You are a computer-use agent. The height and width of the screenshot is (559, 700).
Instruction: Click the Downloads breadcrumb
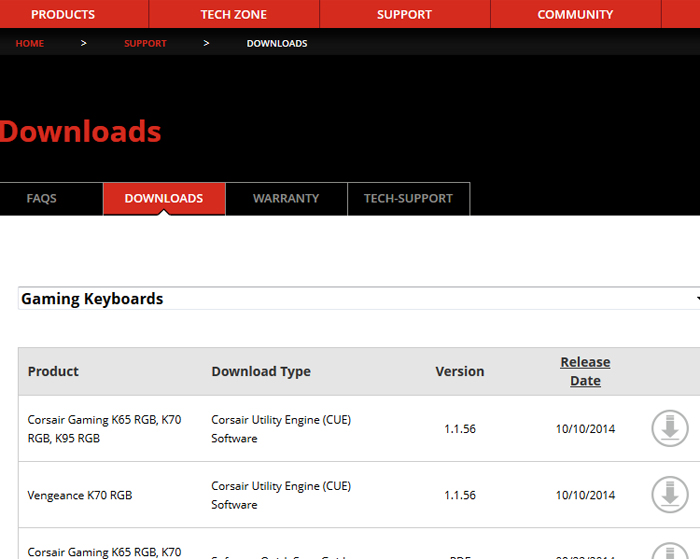pyautogui.click(x=277, y=43)
